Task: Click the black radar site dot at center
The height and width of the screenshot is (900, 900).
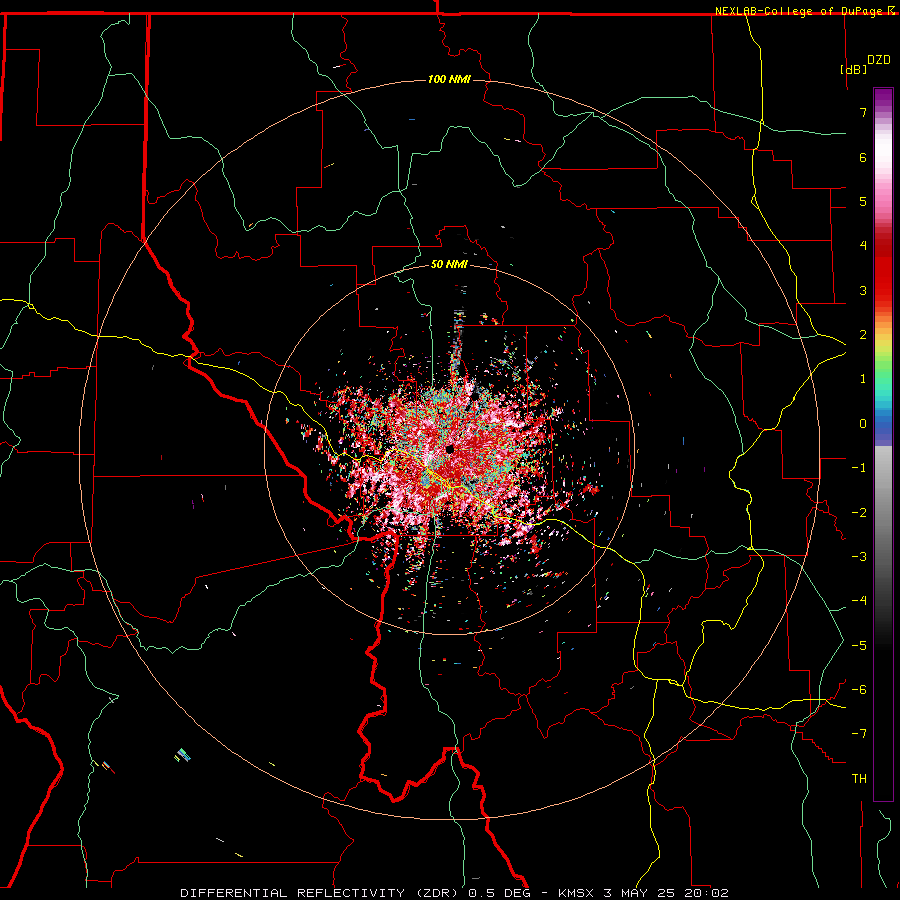Action: click(x=449, y=449)
